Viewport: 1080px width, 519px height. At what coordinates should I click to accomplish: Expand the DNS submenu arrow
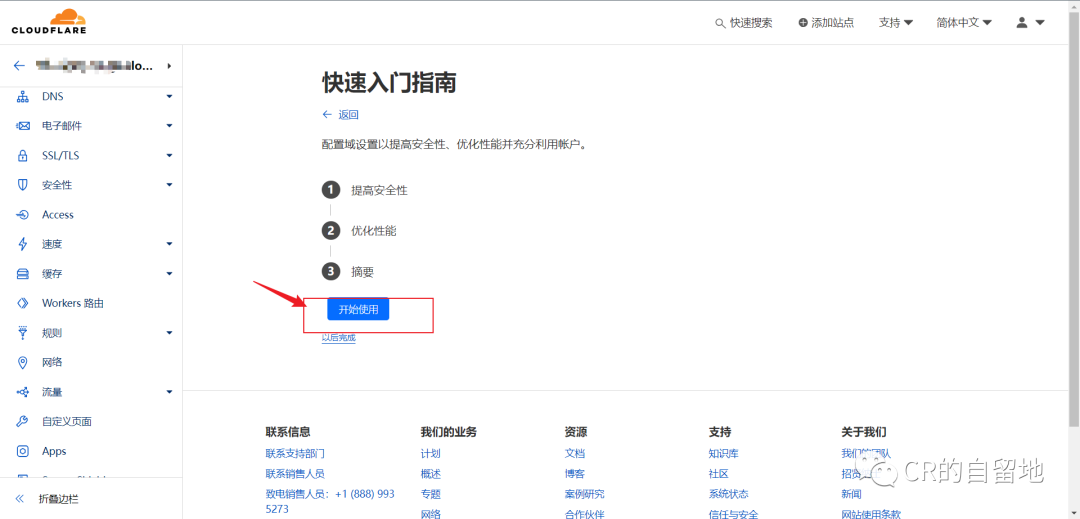click(169, 97)
